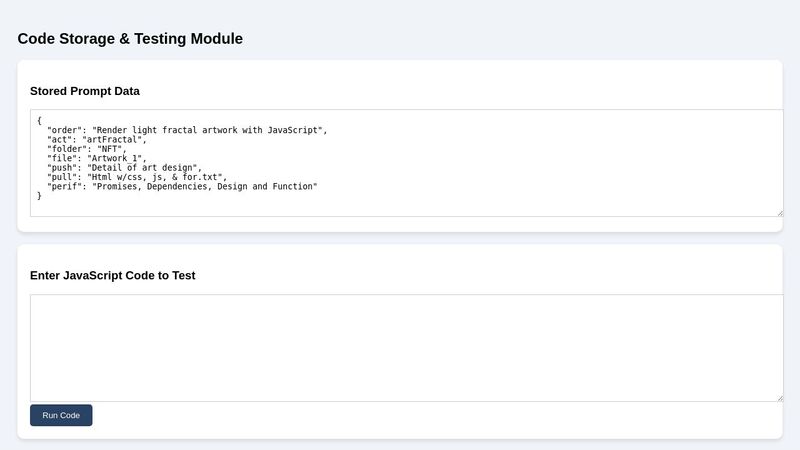This screenshot has width=800, height=450.
Task: Click resize handle of JavaScript code textarea
Action: [x=778, y=396]
